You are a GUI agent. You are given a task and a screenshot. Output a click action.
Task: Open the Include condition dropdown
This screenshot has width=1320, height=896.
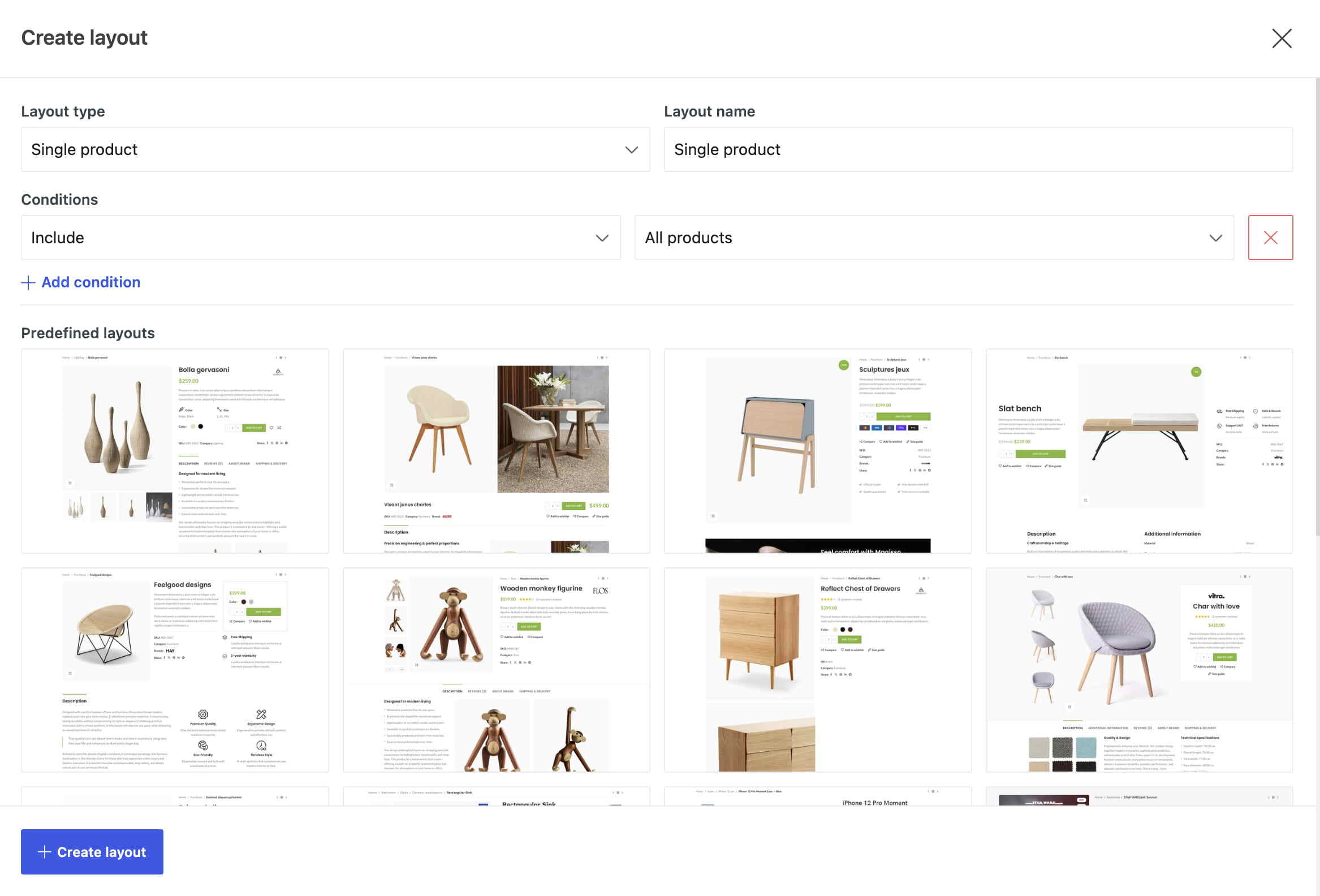click(320, 238)
